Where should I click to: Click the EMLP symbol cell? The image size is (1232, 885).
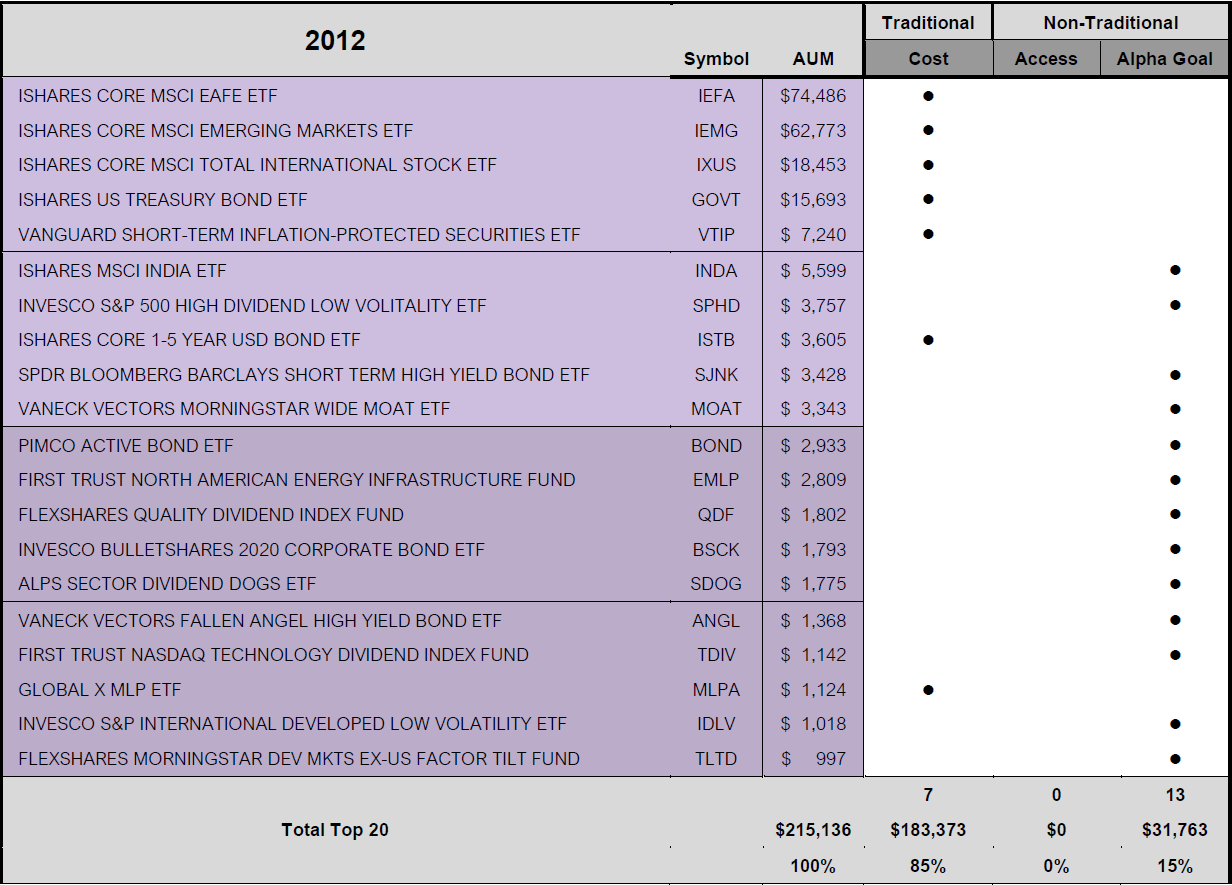(716, 480)
